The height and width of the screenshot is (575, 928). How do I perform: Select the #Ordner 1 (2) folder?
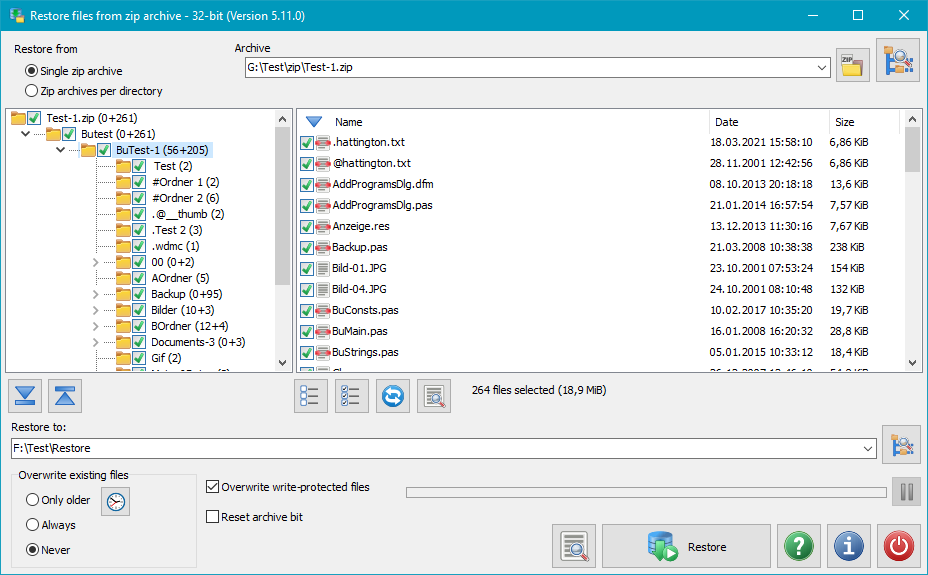click(x=185, y=182)
